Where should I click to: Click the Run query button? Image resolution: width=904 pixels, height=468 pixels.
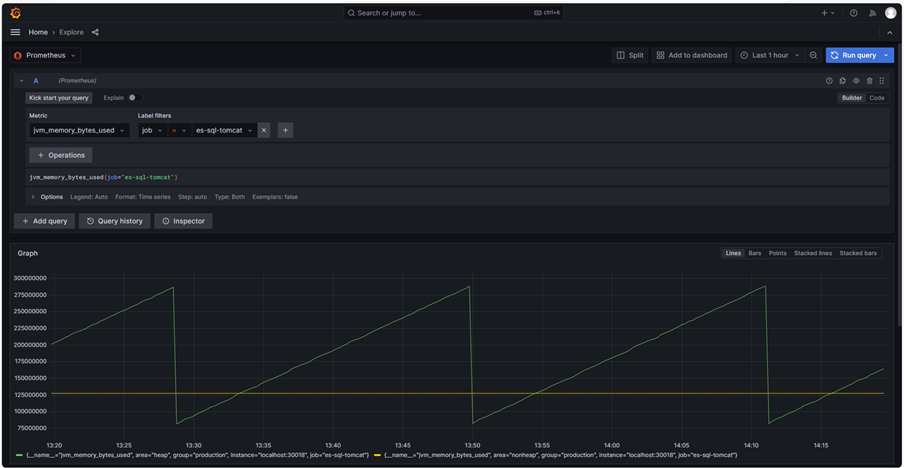coord(853,55)
